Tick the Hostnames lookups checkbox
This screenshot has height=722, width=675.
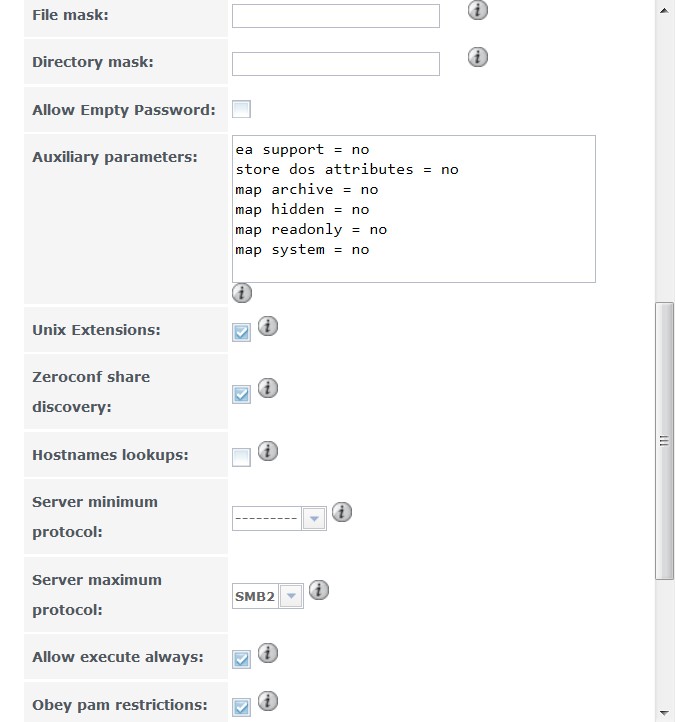click(x=241, y=457)
